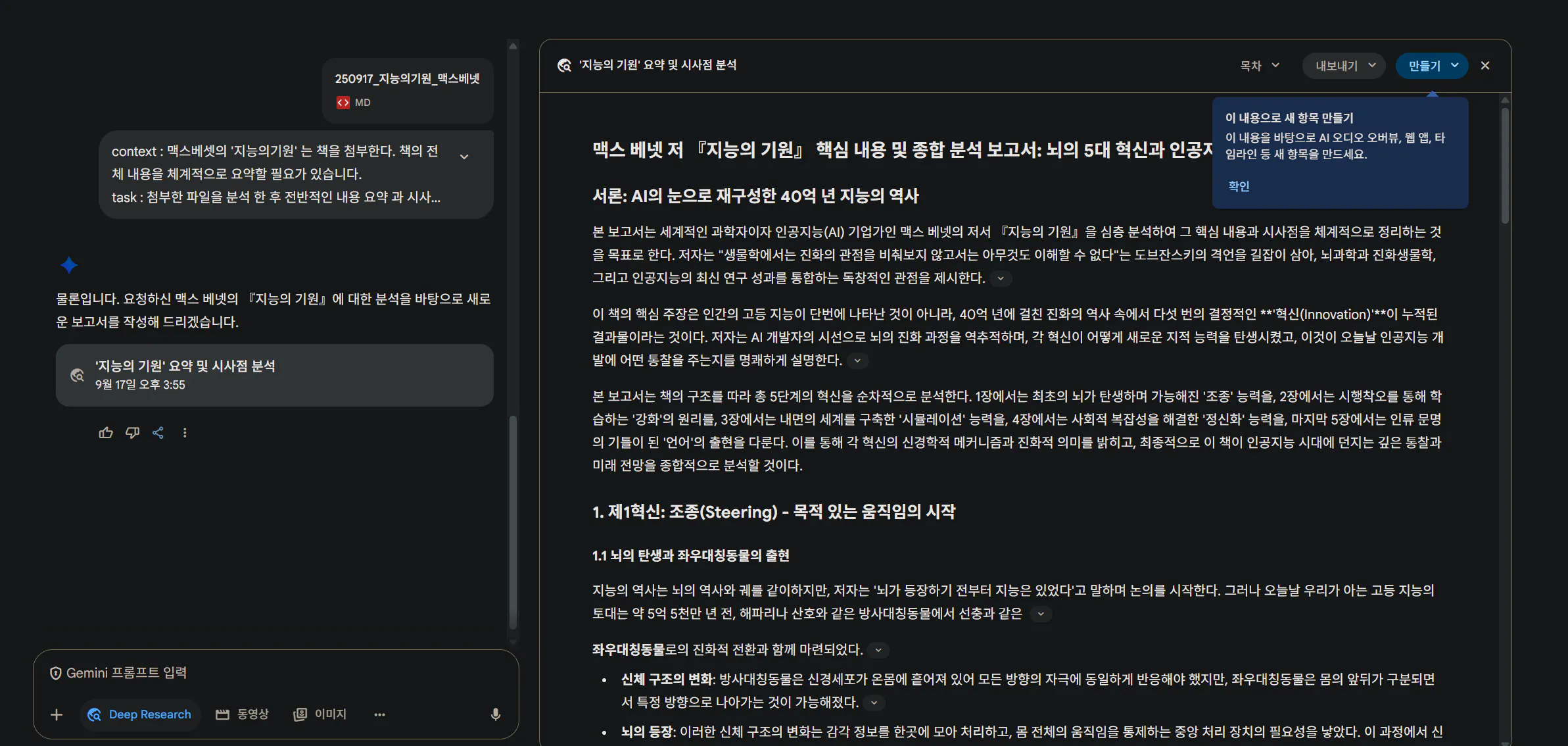Screen dimensions: 1568x746
Task: Expand source chevron after '선충과 같은'
Action: (1041, 614)
